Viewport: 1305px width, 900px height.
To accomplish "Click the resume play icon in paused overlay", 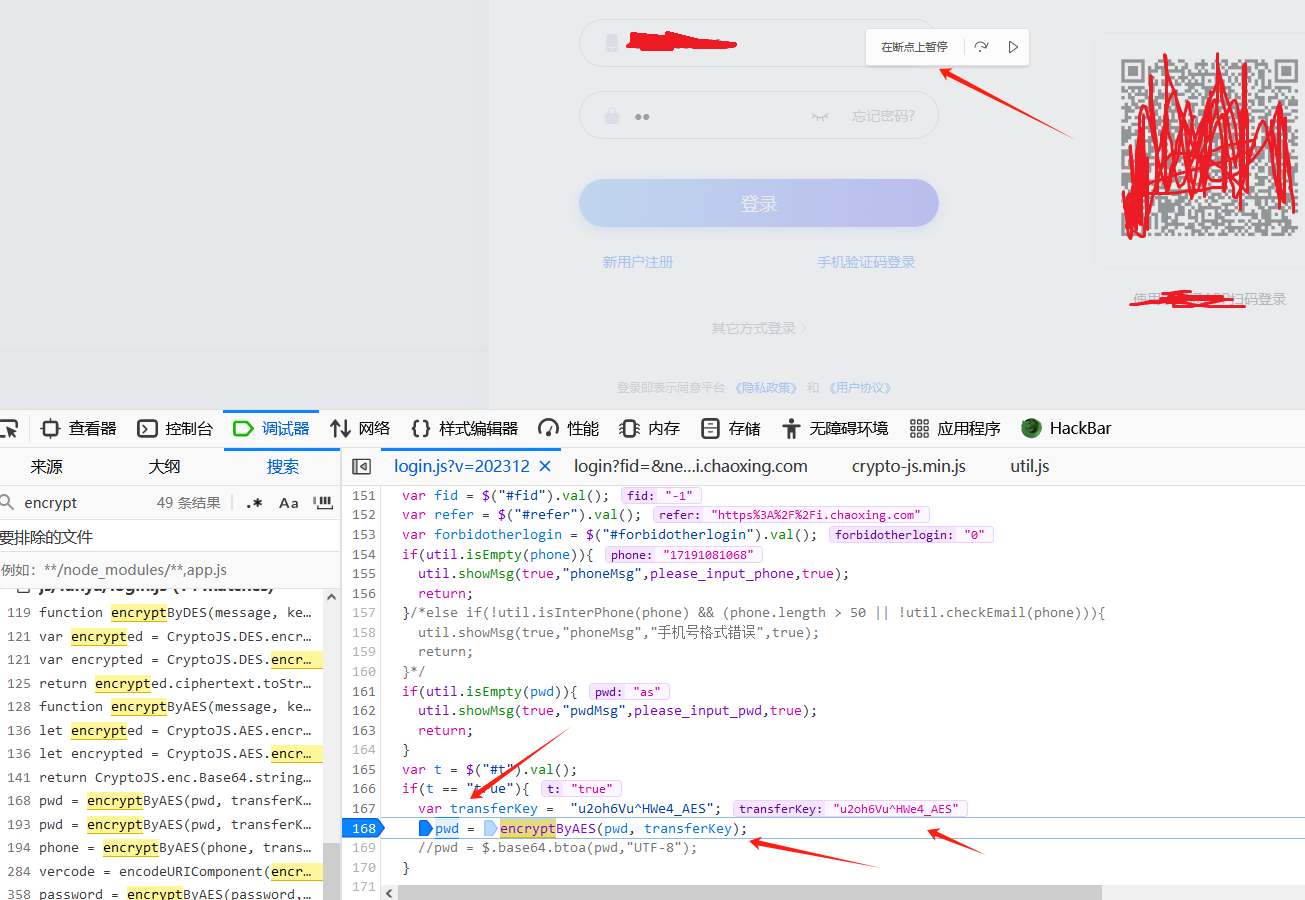I will coord(1013,47).
